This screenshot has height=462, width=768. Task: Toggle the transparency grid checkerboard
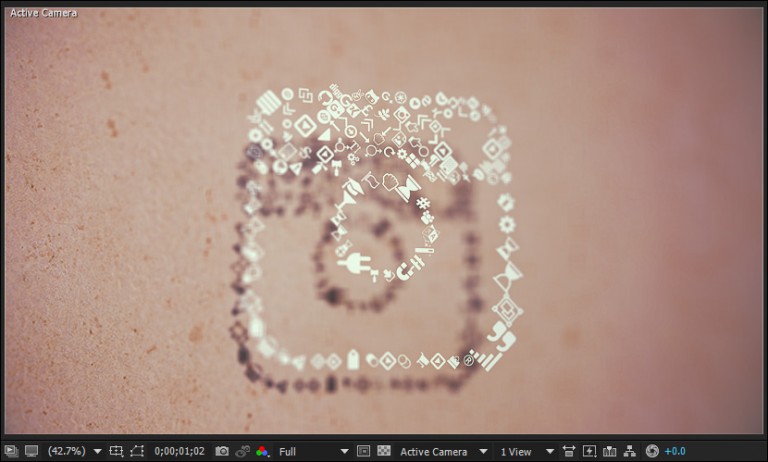click(383, 452)
